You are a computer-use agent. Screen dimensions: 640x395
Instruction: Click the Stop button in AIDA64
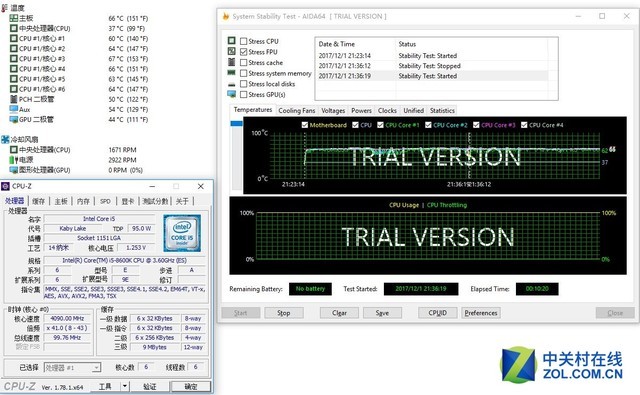284,313
